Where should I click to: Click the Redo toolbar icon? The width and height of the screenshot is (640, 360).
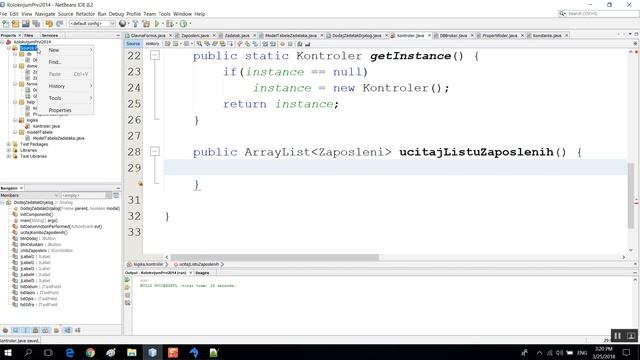(59, 24)
